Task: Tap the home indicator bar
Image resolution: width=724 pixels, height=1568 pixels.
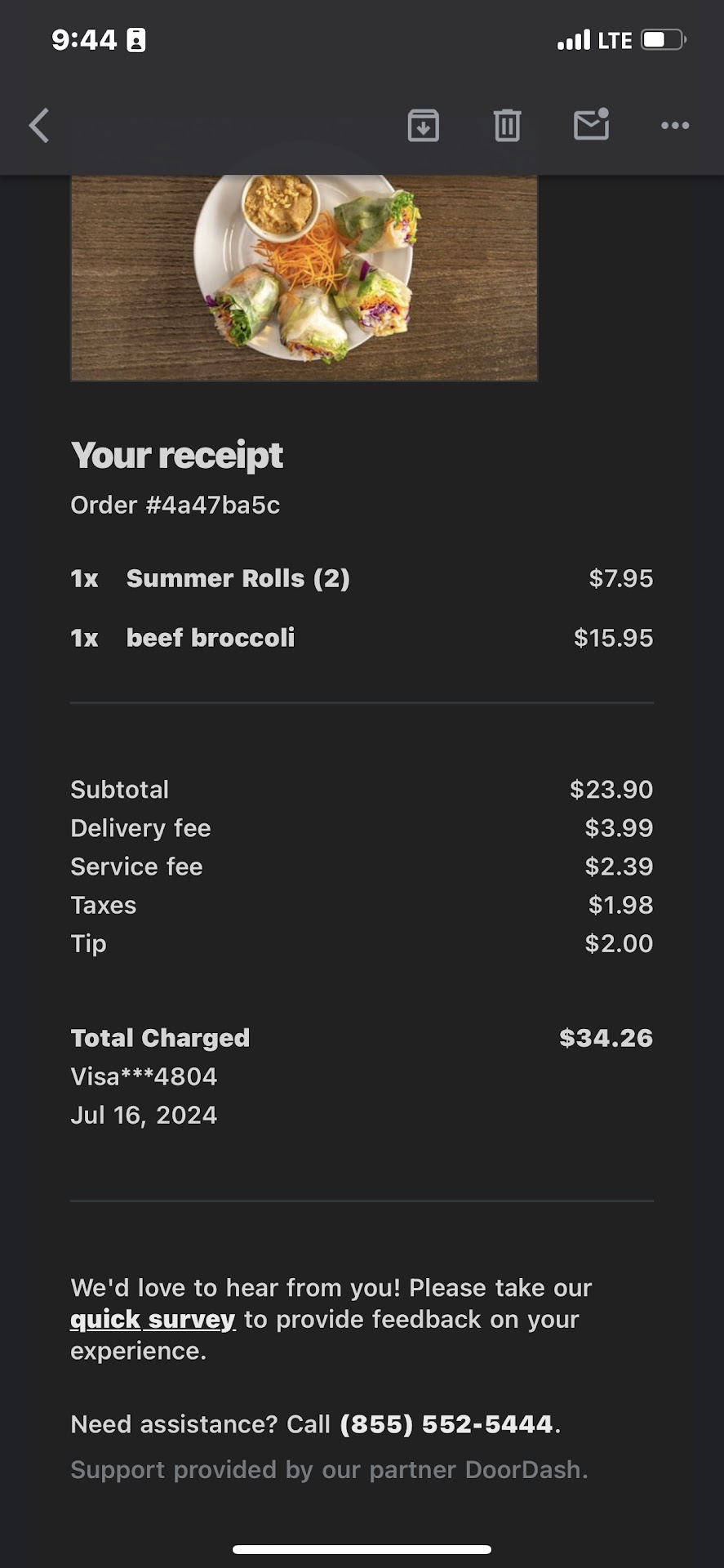Action: pos(362,1549)
